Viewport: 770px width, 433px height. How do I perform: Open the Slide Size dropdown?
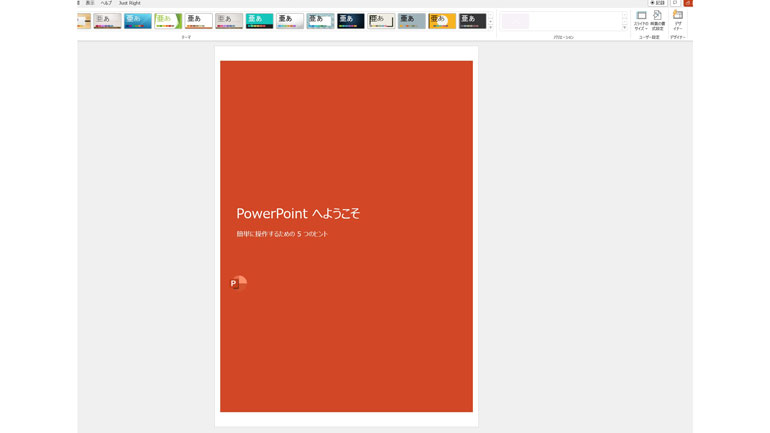[641, 21]
